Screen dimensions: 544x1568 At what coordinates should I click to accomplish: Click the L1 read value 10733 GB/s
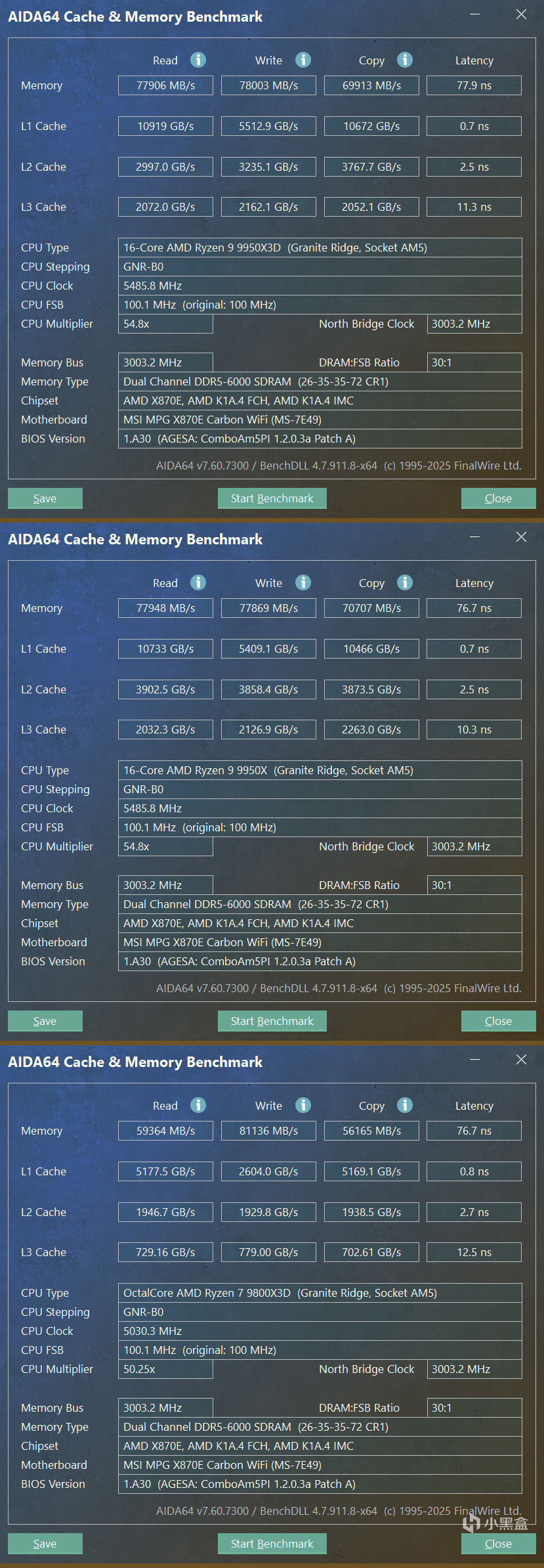(165, 649)
